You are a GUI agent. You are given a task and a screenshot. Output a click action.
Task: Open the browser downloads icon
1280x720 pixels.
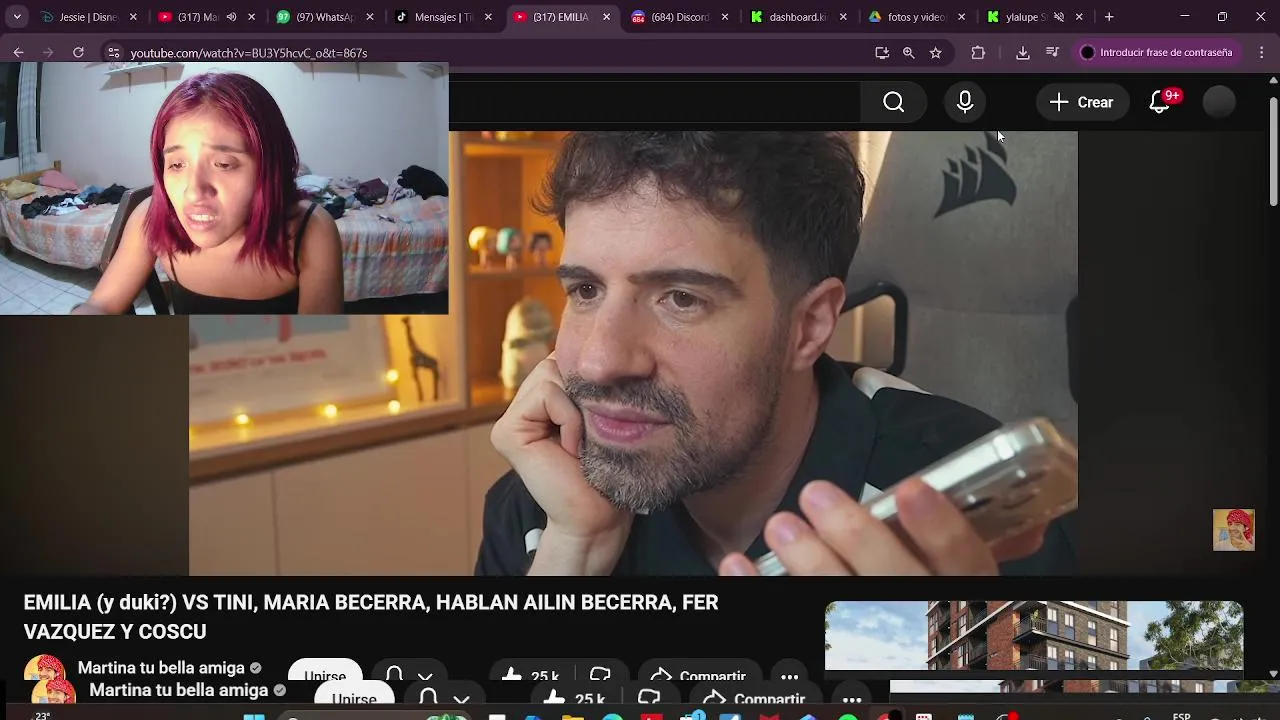coord(1022,53)
